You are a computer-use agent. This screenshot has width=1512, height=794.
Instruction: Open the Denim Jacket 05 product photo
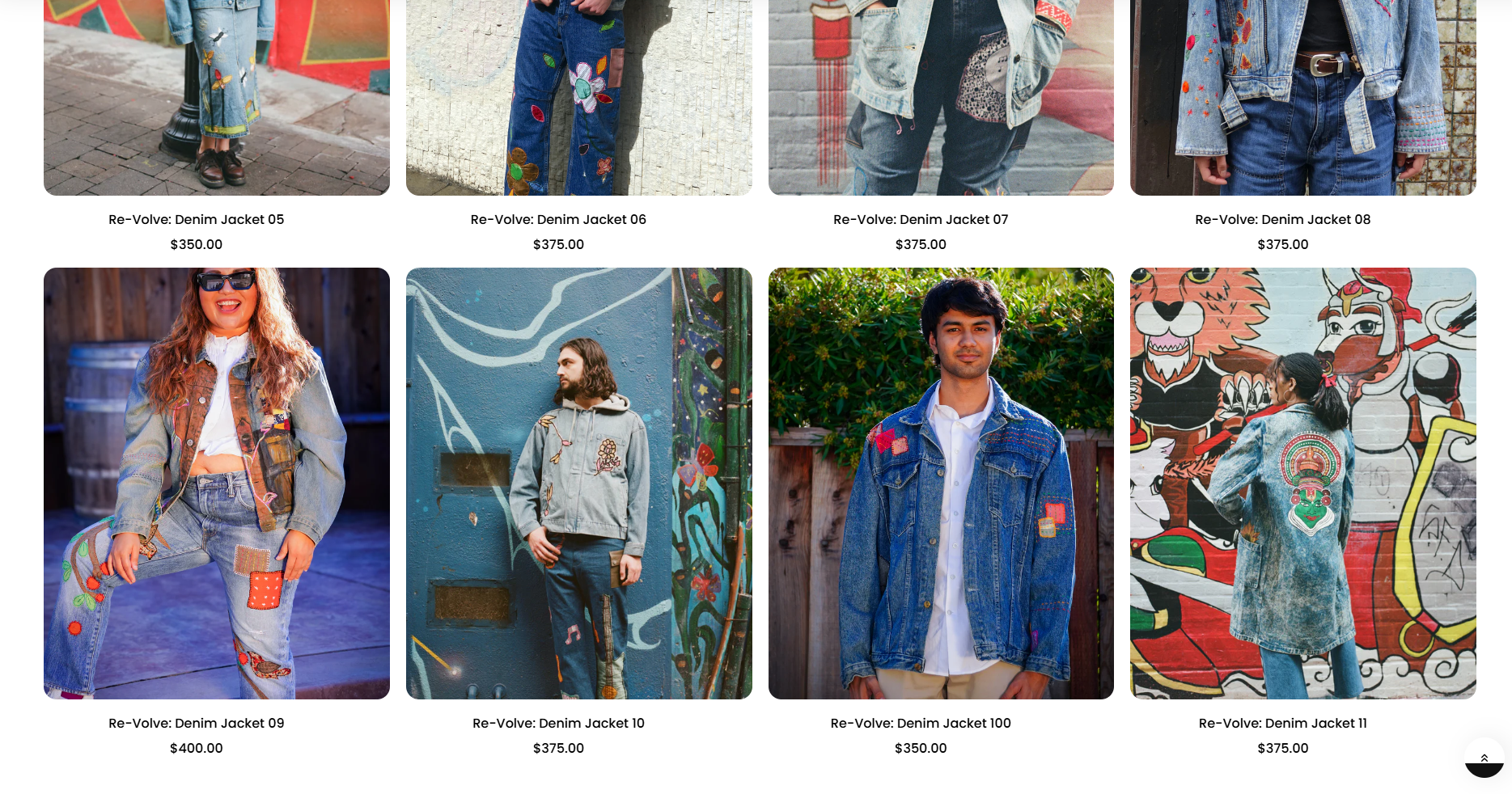[x=217, y=97]
